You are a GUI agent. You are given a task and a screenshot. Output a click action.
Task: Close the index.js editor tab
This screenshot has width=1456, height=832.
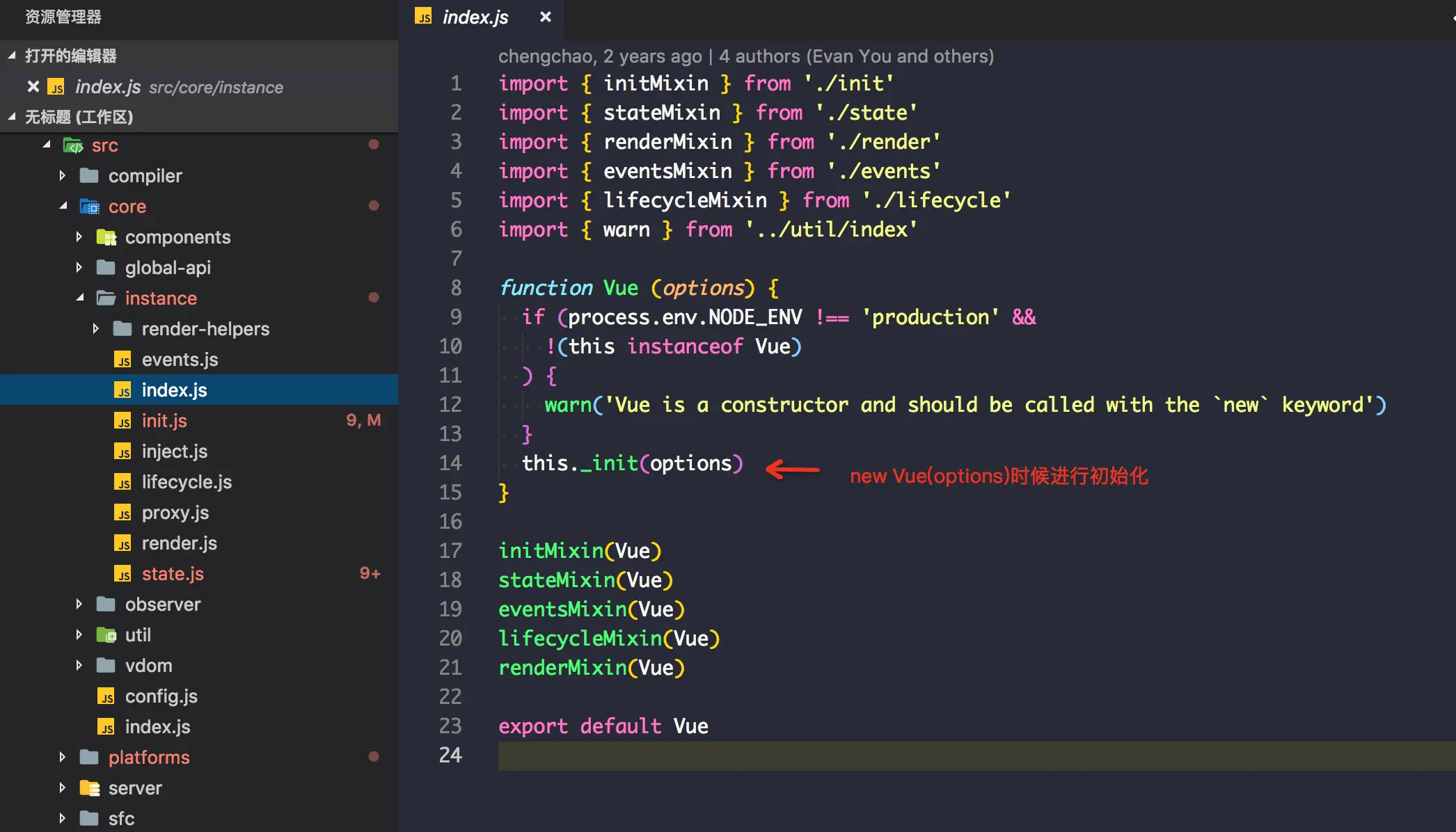pos(546,17)
